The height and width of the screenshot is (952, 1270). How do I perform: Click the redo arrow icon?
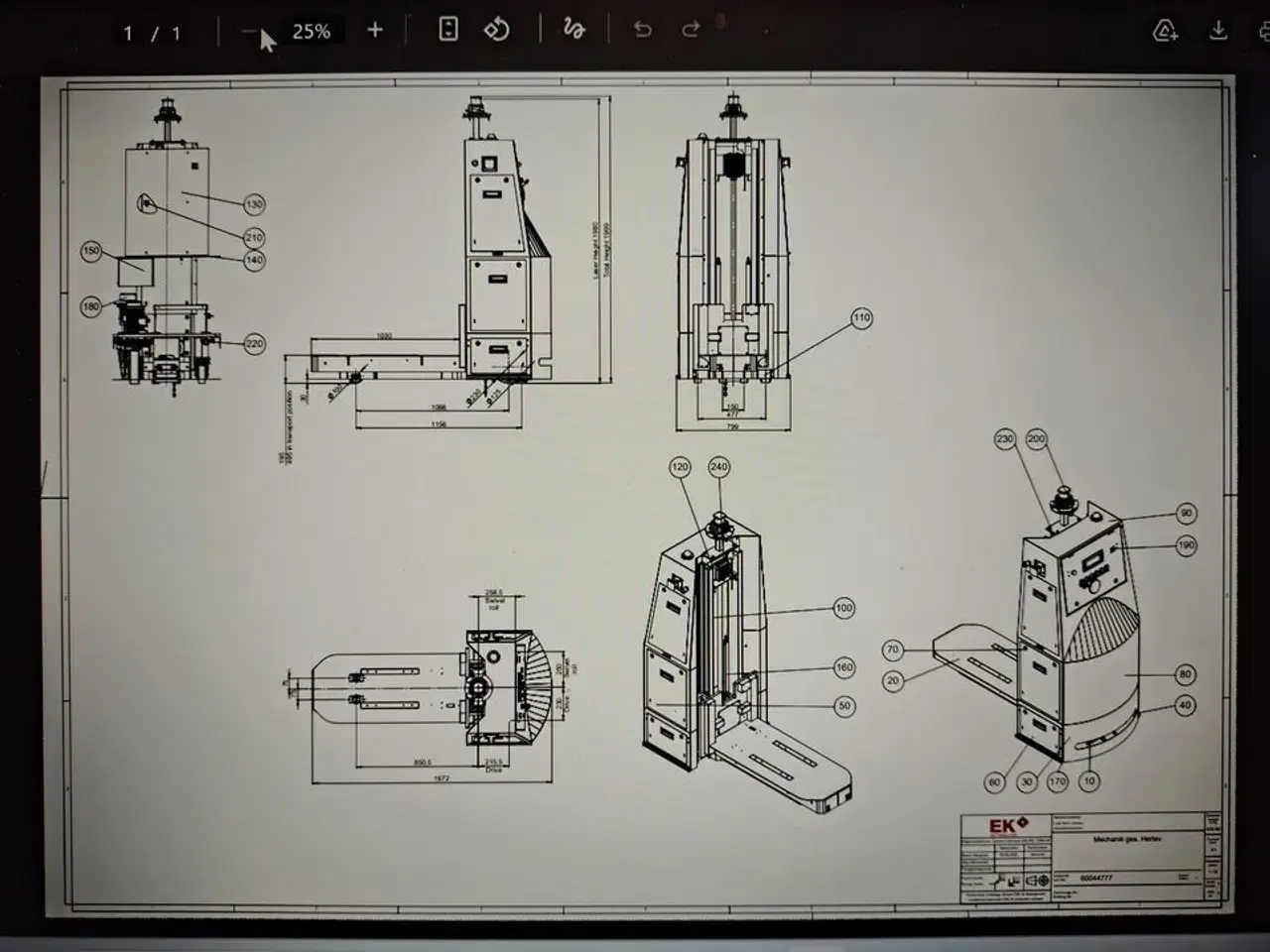[x=693, y=30]
